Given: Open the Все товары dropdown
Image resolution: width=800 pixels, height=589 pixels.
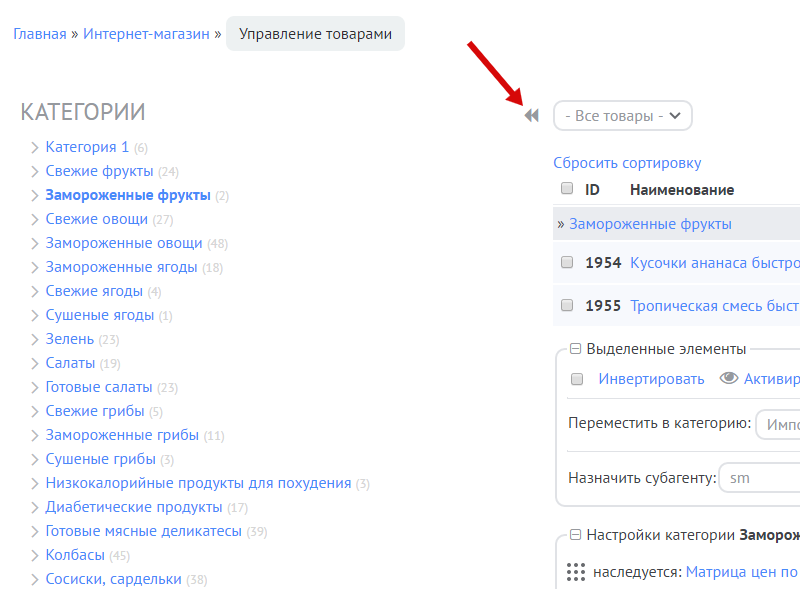Looking at the screenshot, I should click(622, 116).
